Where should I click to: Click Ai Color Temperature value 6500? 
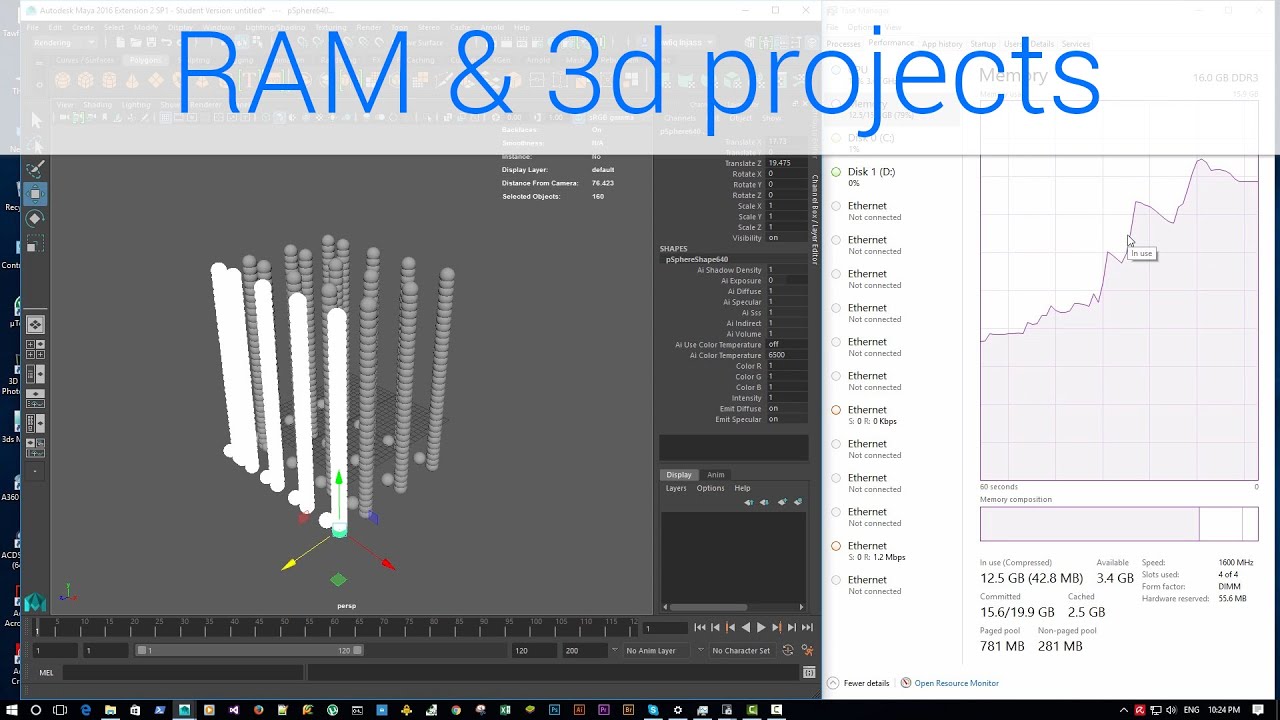pos(787,355)
